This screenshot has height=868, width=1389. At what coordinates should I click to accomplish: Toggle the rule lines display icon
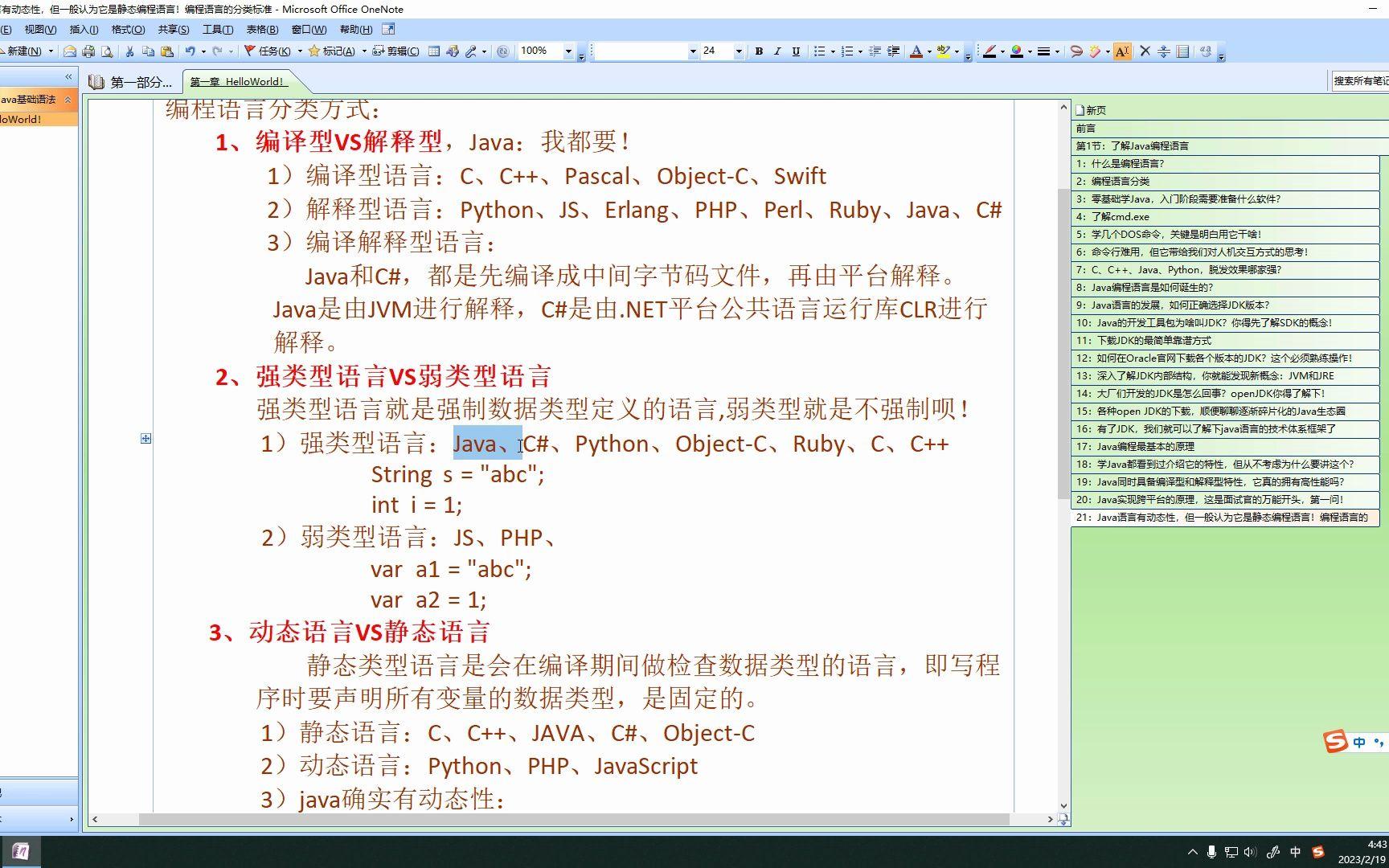point(1182,51)
